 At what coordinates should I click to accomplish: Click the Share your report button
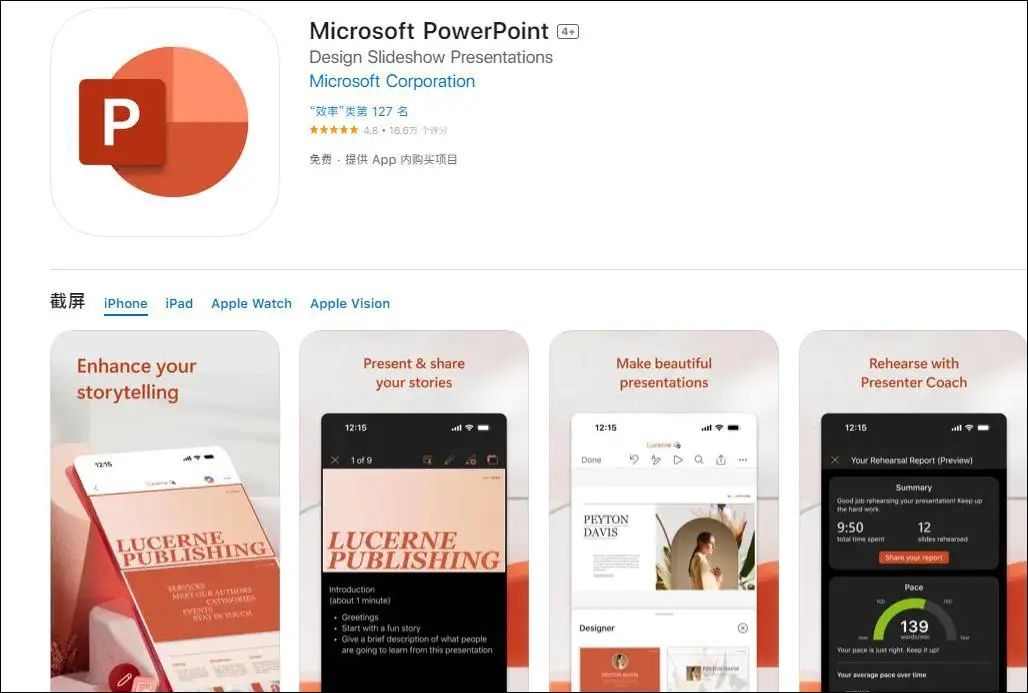tap(913, 558)
